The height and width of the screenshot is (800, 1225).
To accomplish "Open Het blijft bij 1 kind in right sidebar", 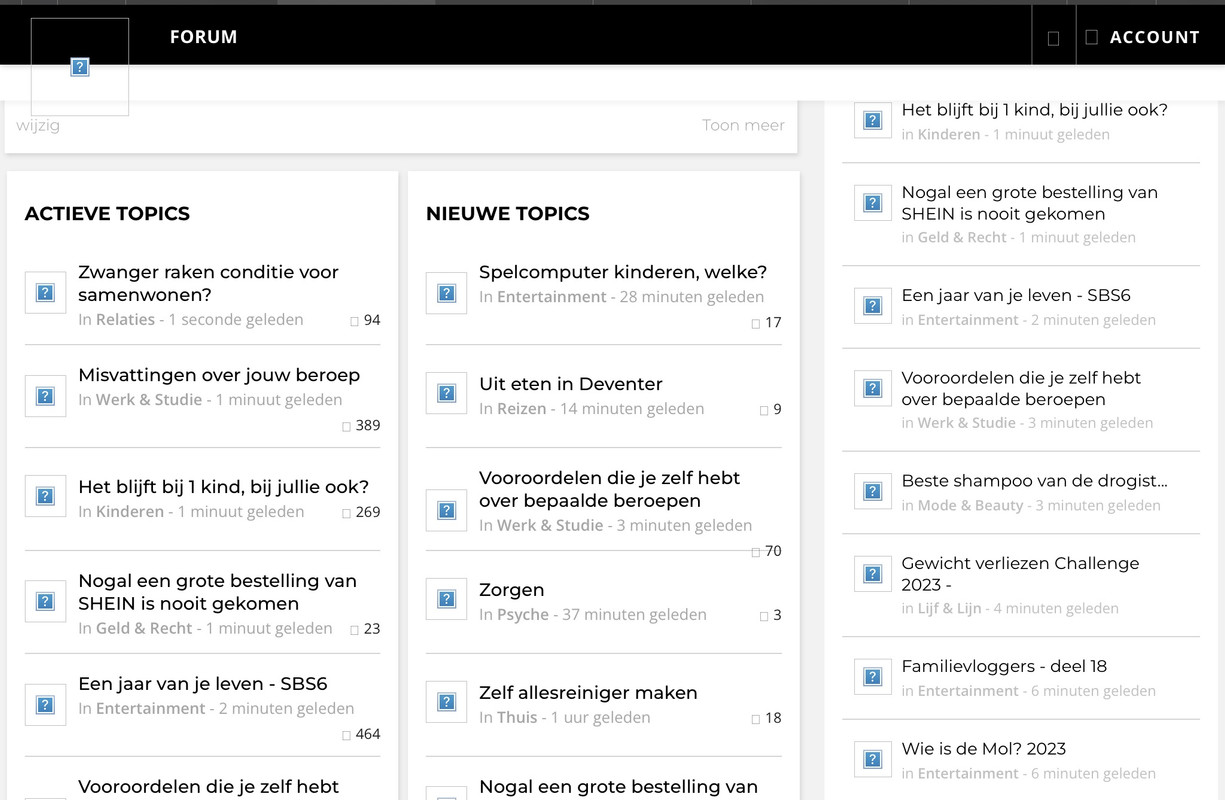I will pyautogui.click(x=1035, y=110).
